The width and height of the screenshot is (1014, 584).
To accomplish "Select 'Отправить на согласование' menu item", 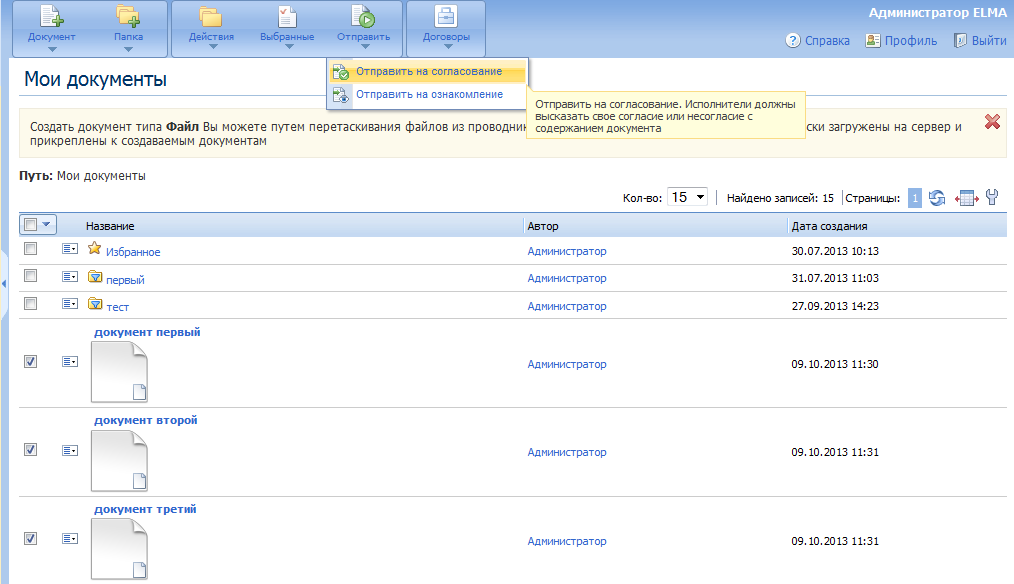I will (428, 72).
